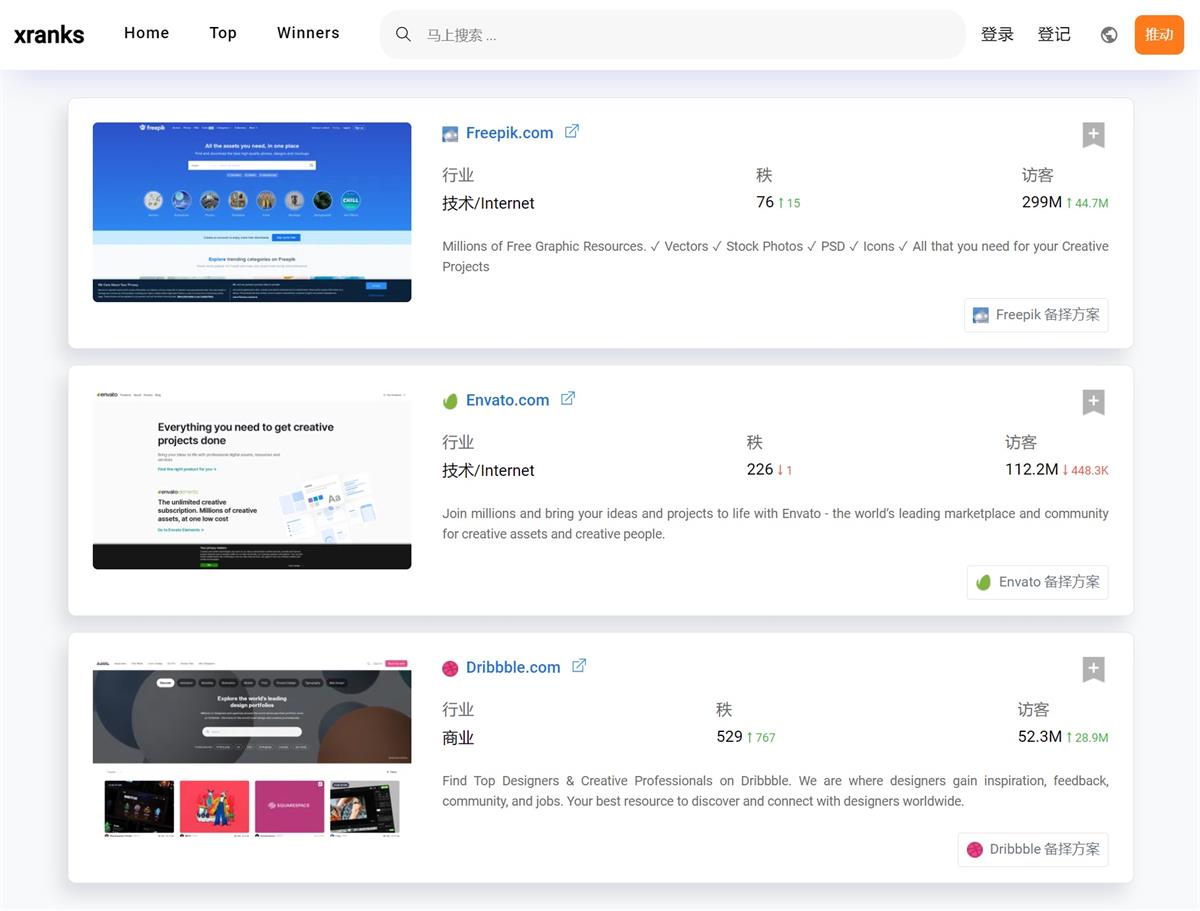The image size is (1200, 911).
Task: Bookmark the Envato.com entry
Action: pyautogui.click(x=1093, y=402)
